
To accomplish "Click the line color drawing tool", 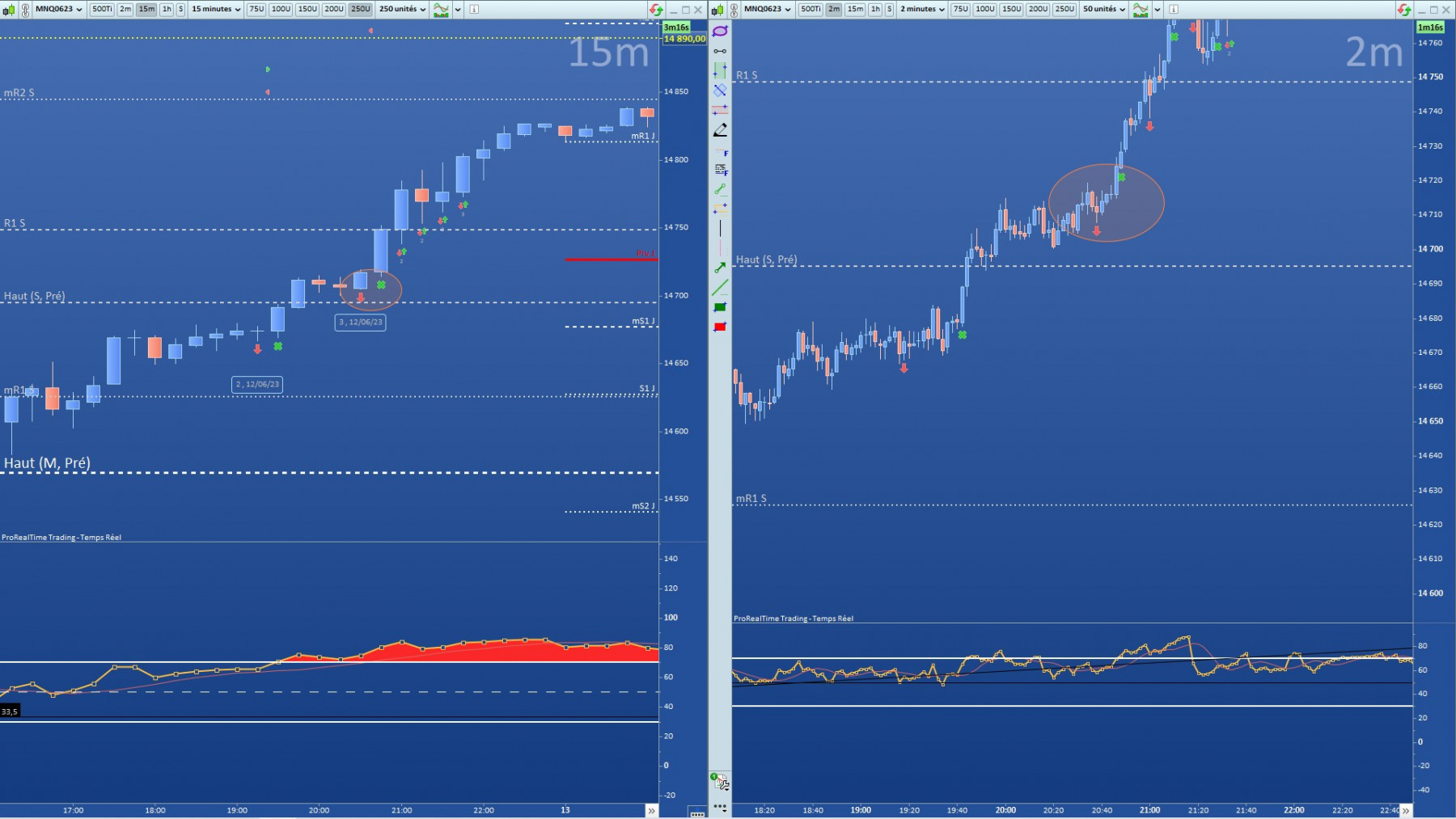I will click(x=720, y=287).
